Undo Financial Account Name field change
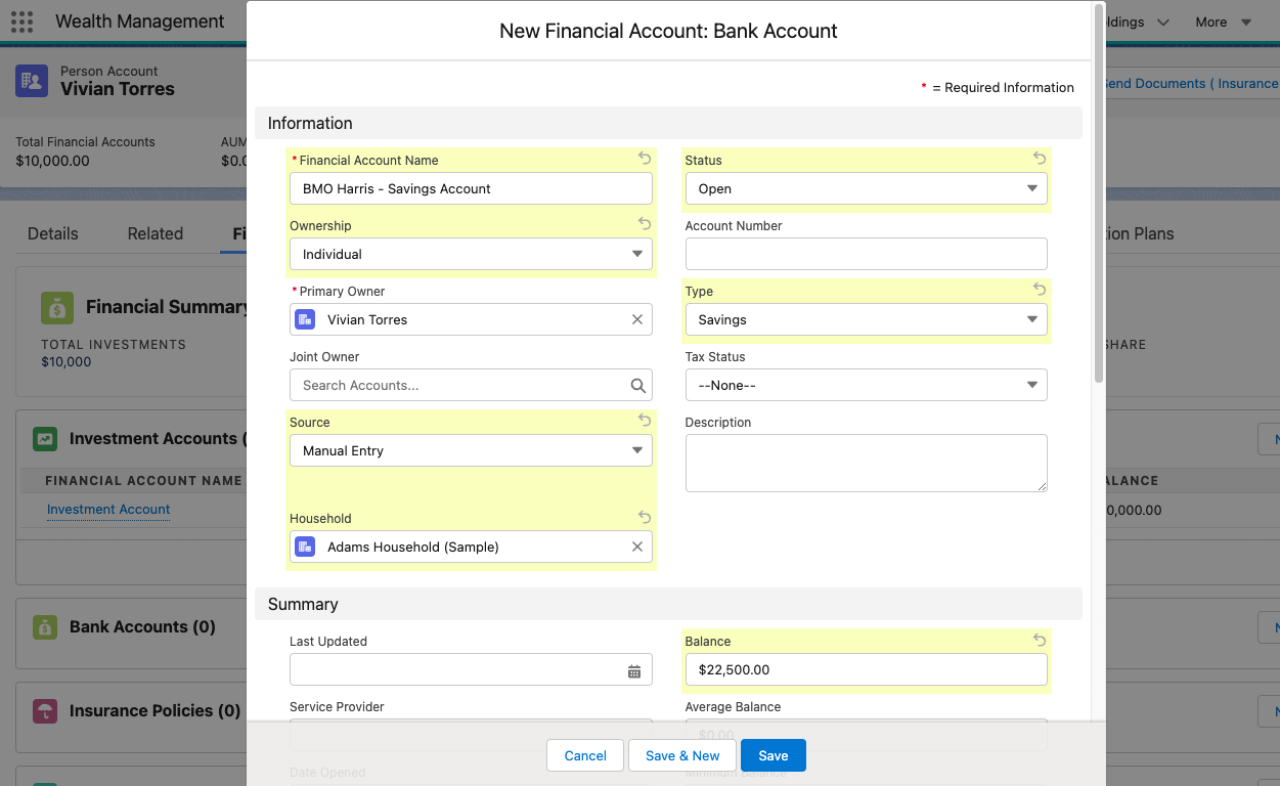This screenshot has width=1280, height=786. click(644, 158)
